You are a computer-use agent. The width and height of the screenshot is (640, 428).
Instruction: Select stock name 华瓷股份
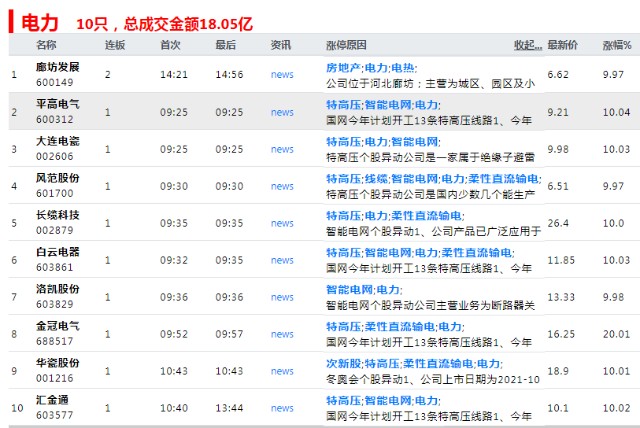tap(58, 363)
